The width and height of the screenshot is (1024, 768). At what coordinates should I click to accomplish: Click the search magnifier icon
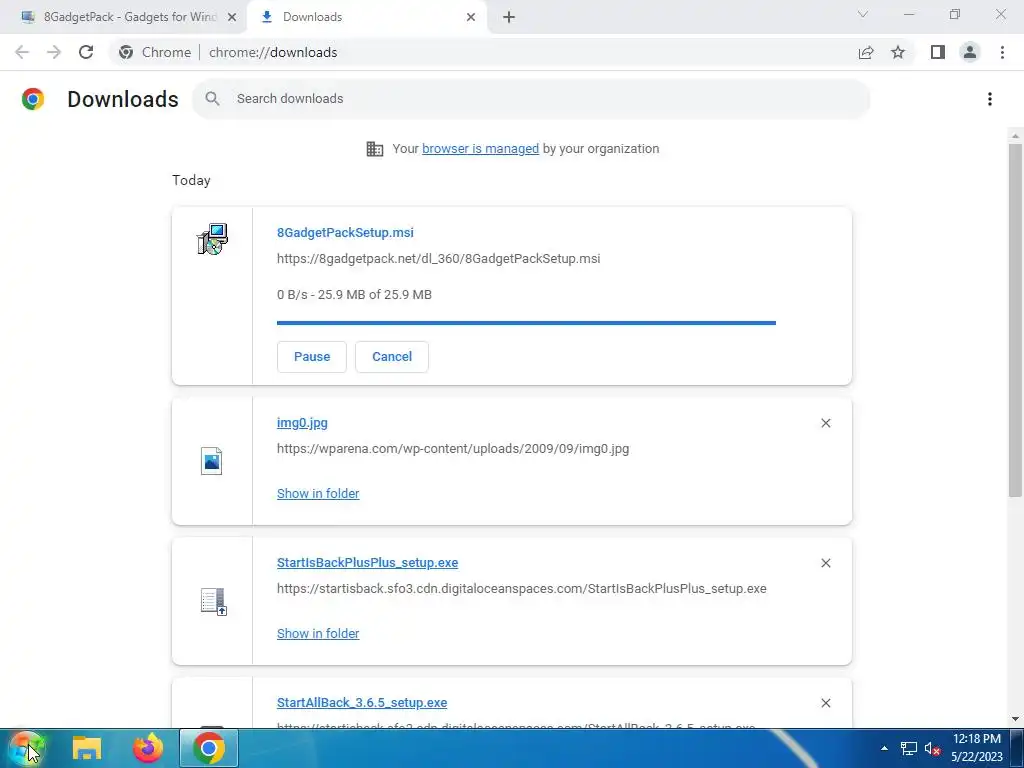[x=212, y=99]
